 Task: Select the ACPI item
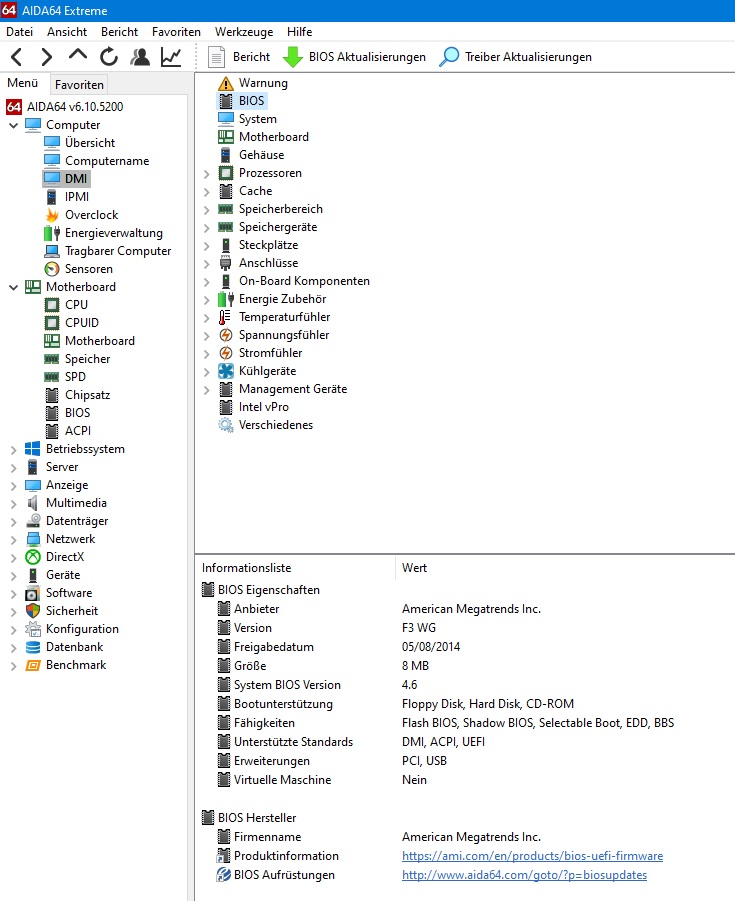click(x=68, y=431)
